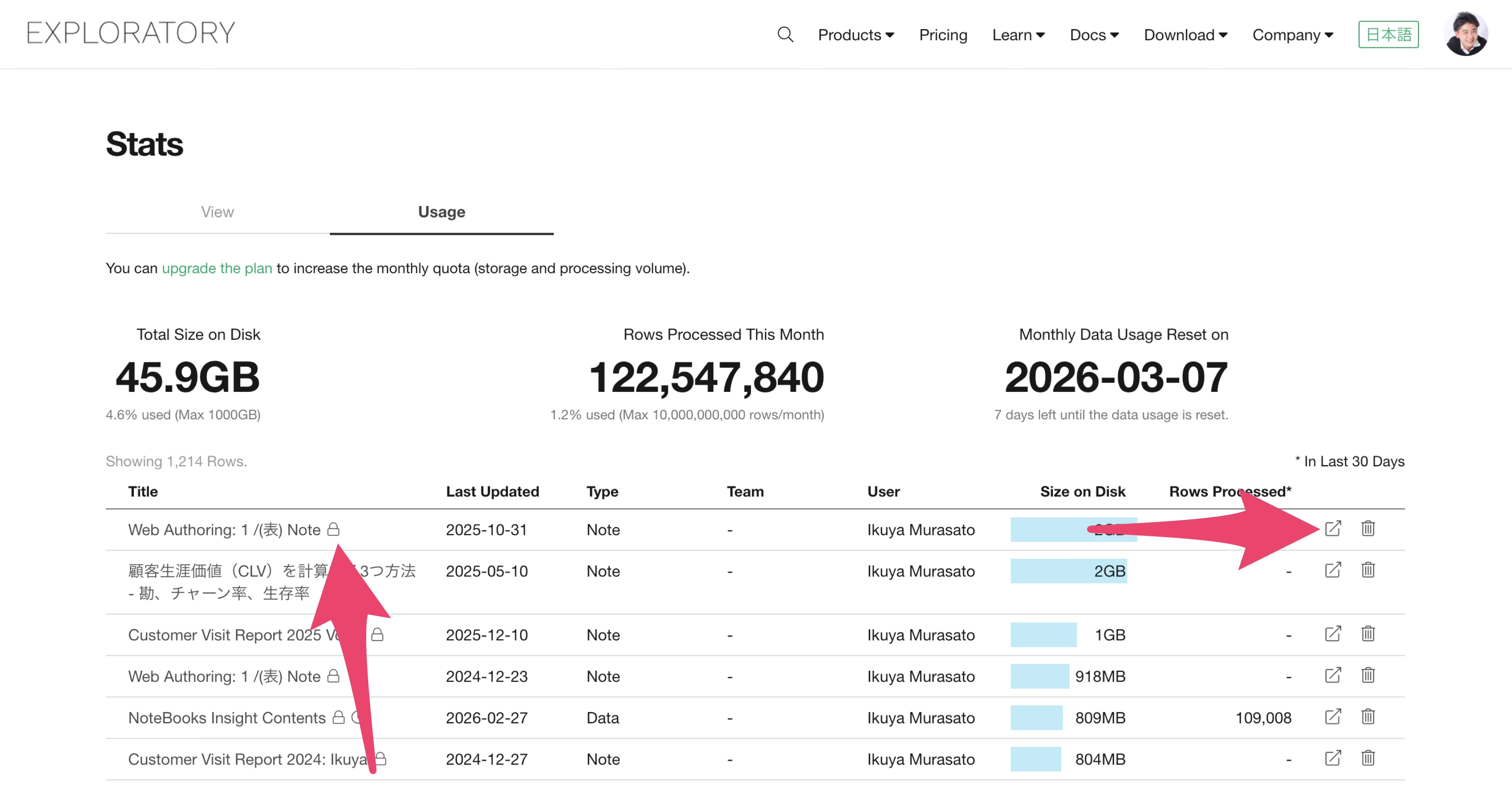The height and width of the screenshot is (786, 1512).
Task: Delete the Customer Visit Report 2024 note
Action: click(x=1367, y=758)
